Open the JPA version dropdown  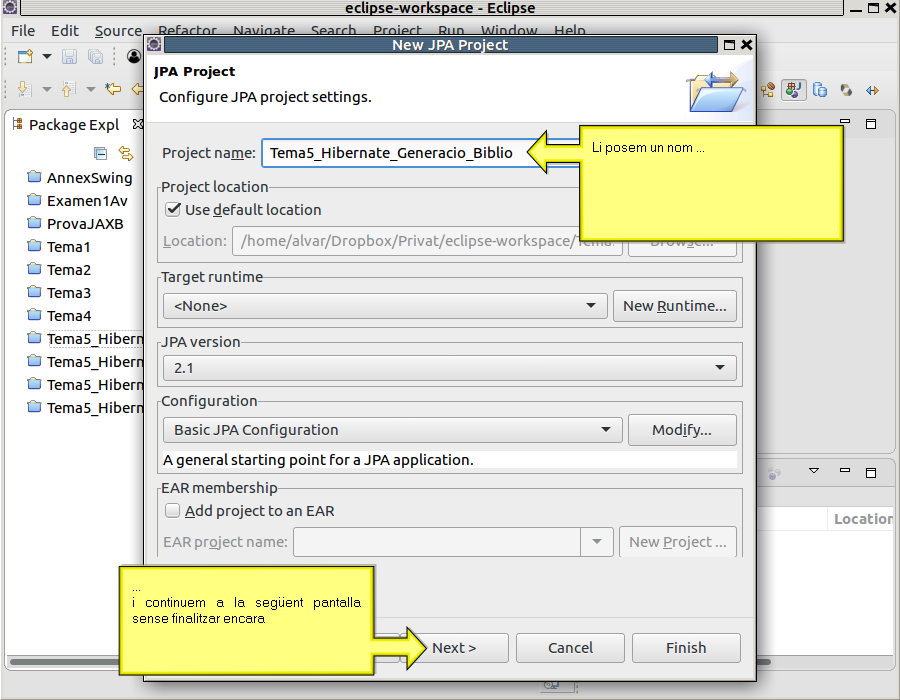coord(449,367)
